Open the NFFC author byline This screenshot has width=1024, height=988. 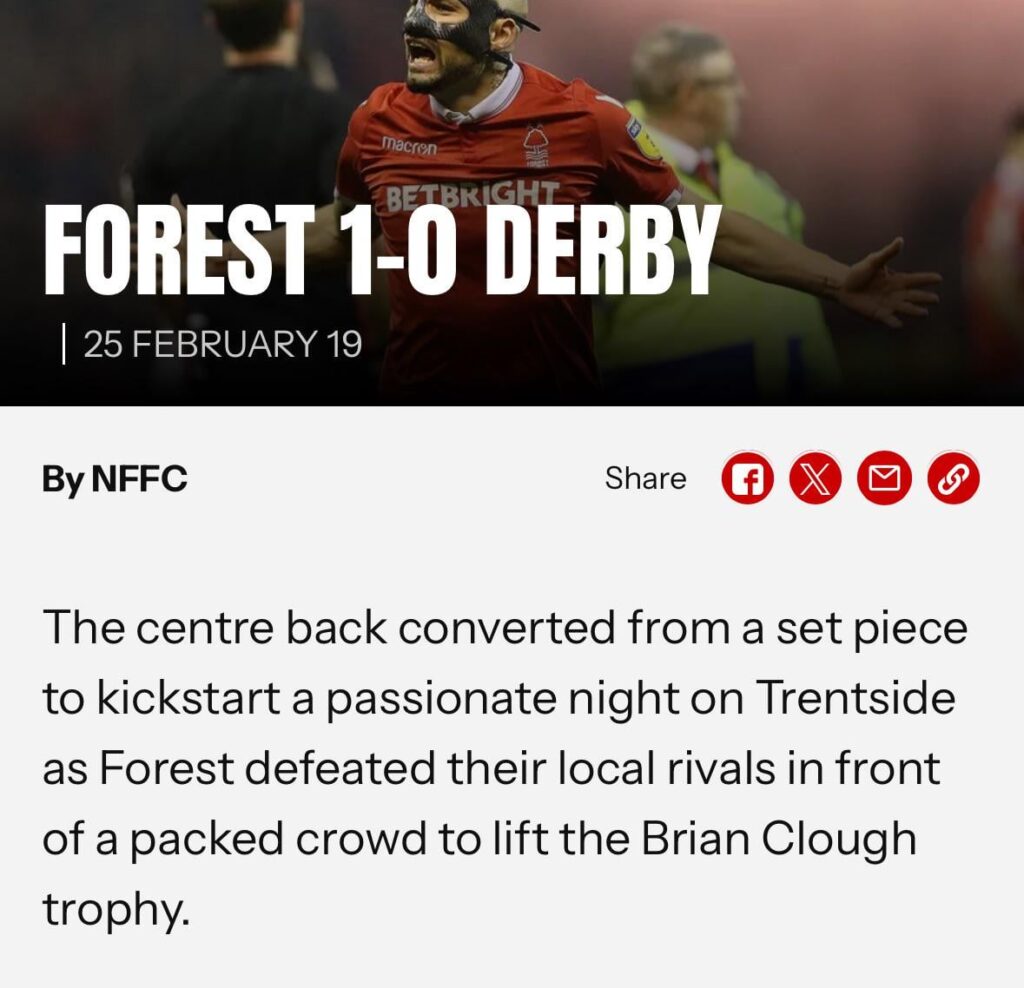click(x=115, y=479)
